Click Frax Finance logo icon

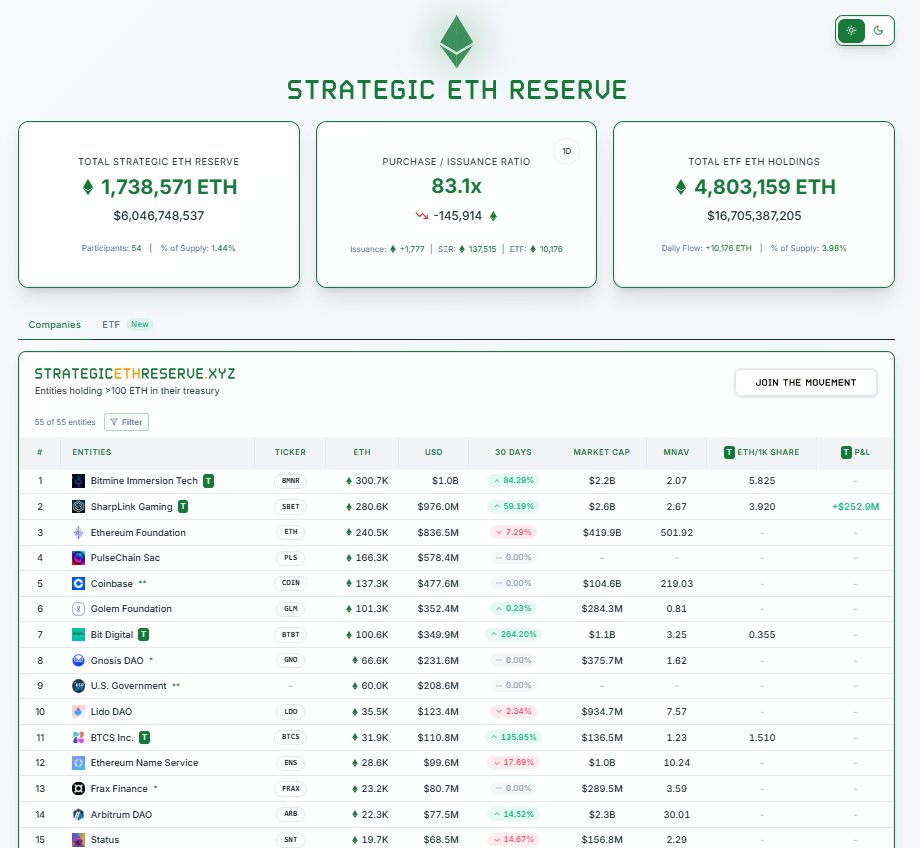[78, 788]
